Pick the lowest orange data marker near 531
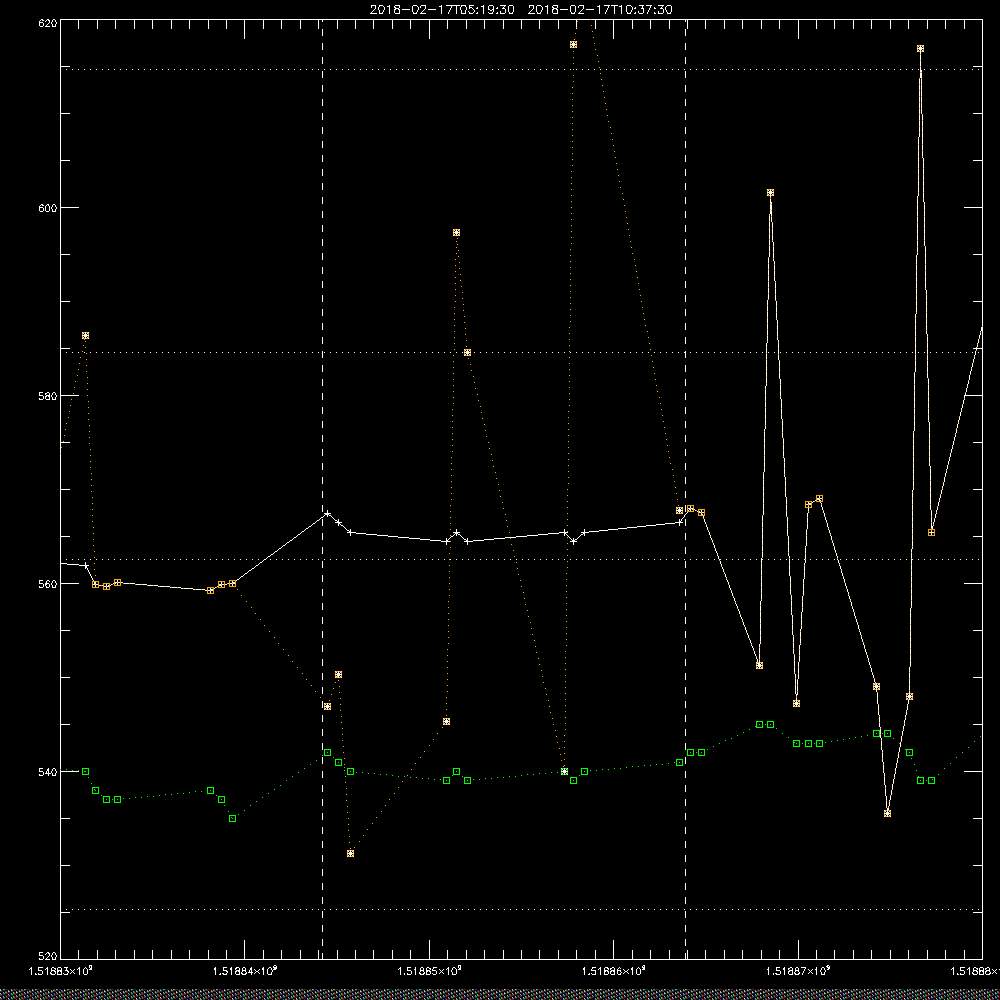The image size is (1000, 1000). click(x=350, y=853)
